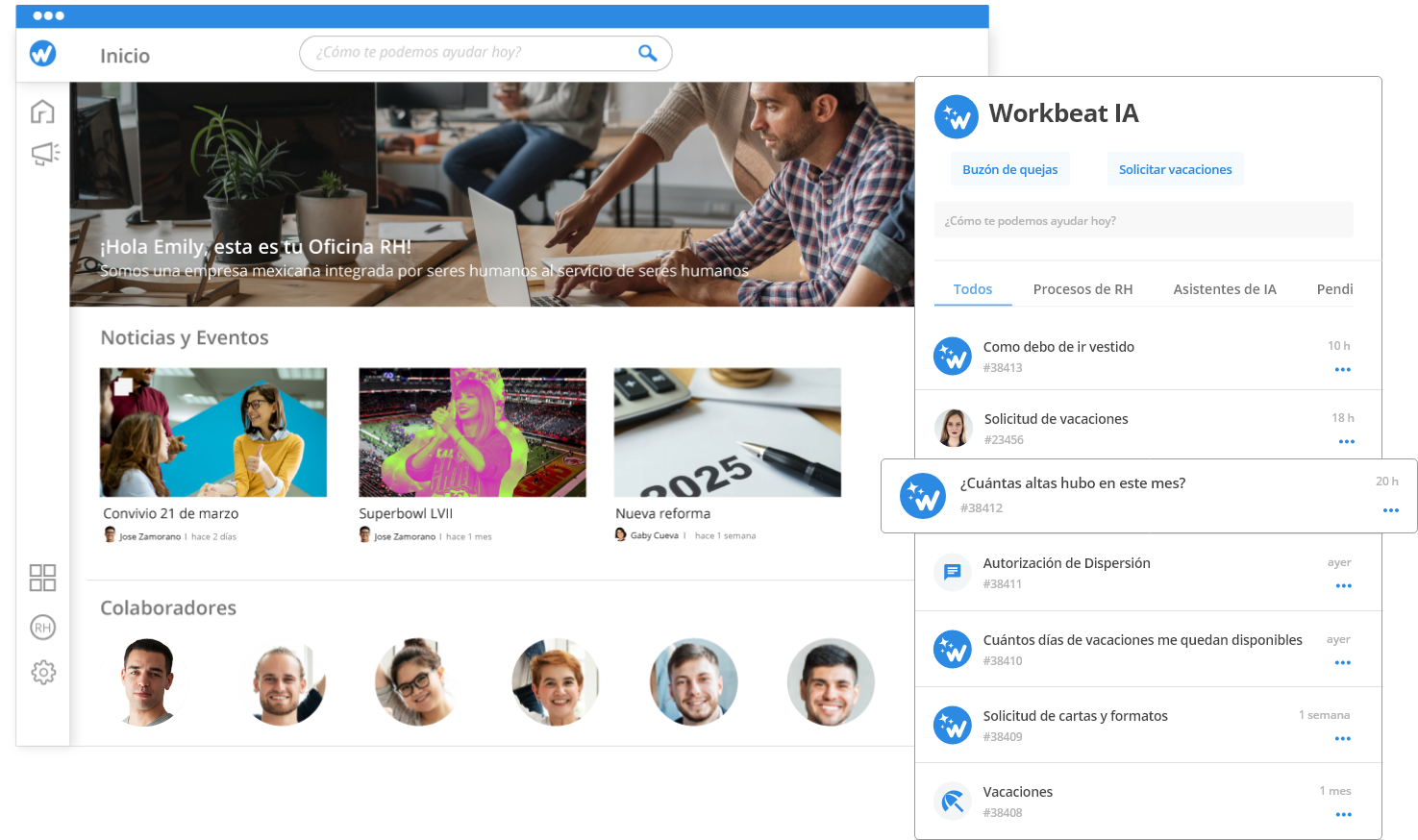Open Cuántos días de vacaciones me quedan disponibles
The width and height of the screenshot is (1418, 840).
click(x=1148, y=649)
